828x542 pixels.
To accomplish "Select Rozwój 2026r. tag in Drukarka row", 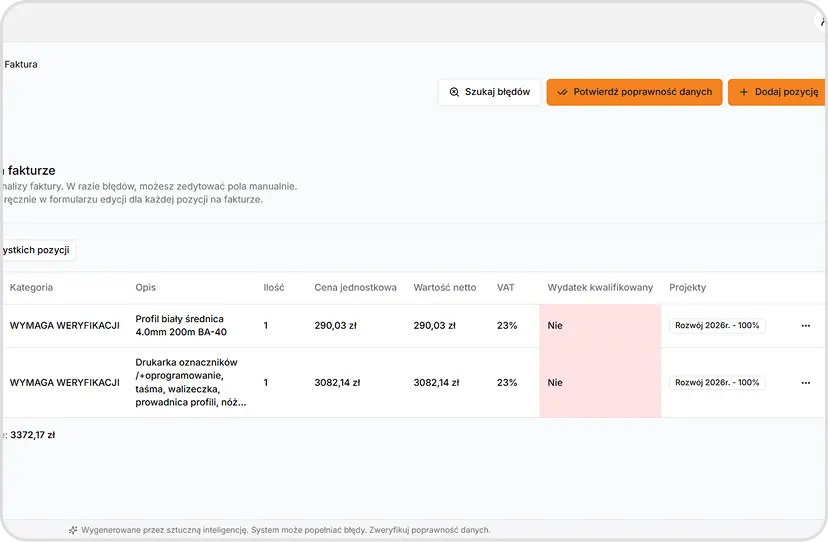I will 717,382.
